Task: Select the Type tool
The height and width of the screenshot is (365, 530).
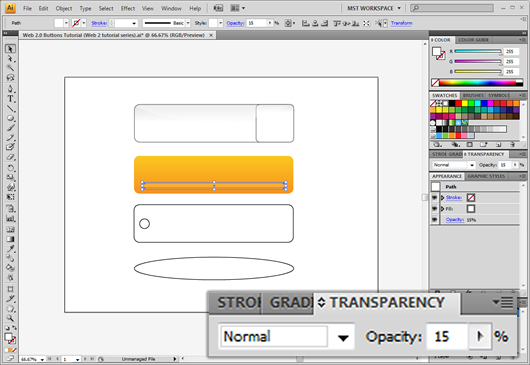Action: [x=10, y=99]
